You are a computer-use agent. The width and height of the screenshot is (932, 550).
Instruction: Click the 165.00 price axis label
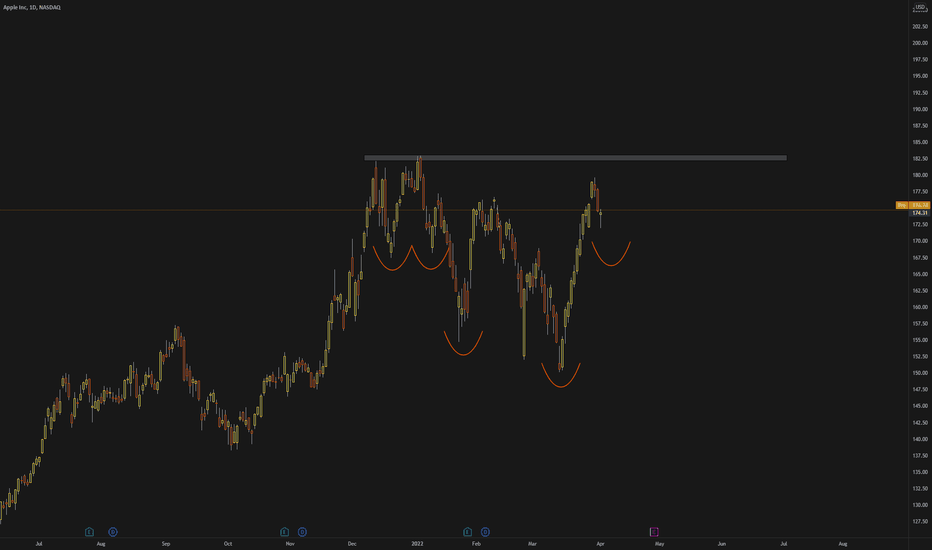tap(920, 274)
